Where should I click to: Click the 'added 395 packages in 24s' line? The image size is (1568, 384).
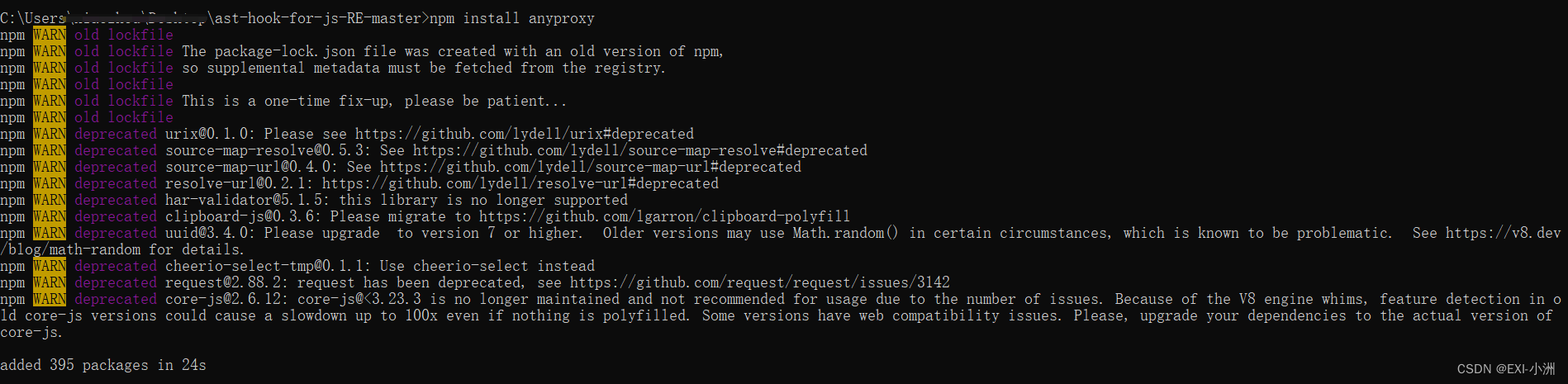103,365
